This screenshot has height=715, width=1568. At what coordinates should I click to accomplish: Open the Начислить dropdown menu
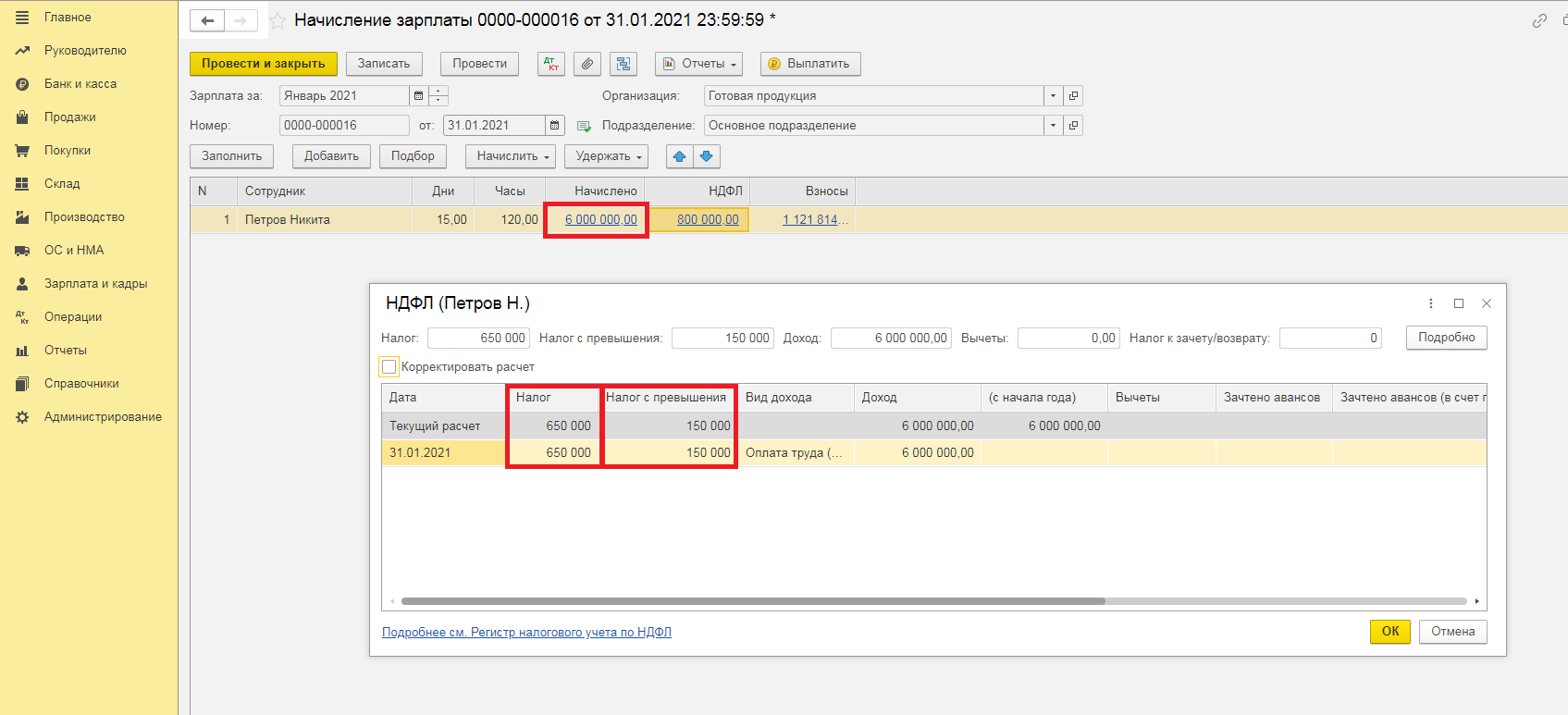coord(511,156)
